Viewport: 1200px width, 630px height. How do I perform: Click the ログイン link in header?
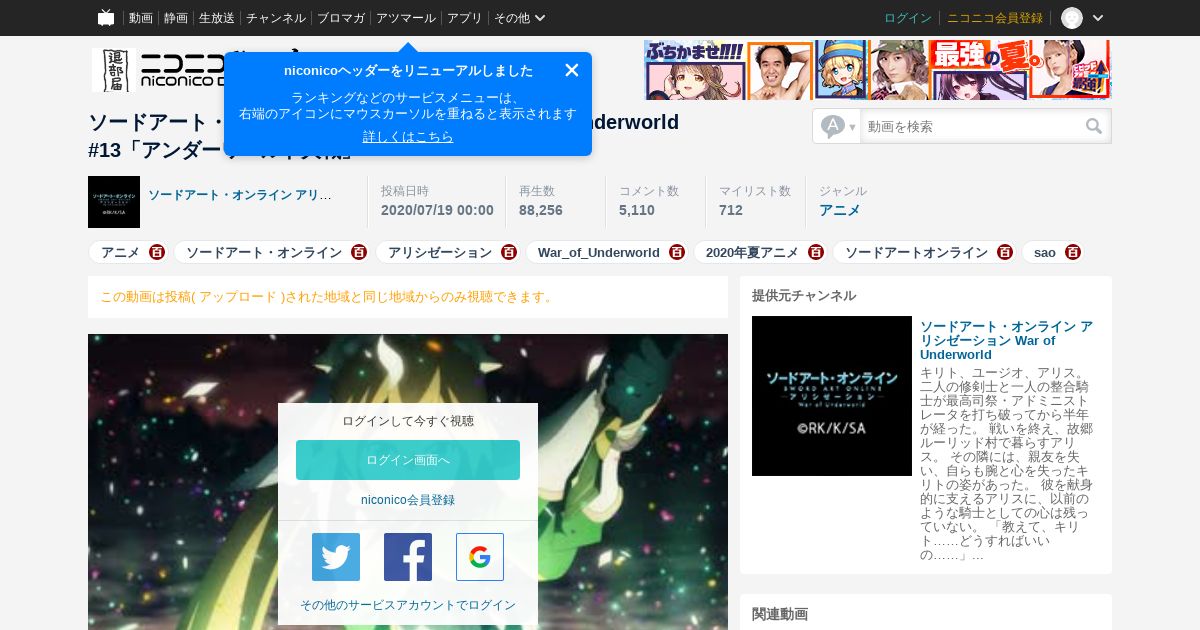click(908, 18)
